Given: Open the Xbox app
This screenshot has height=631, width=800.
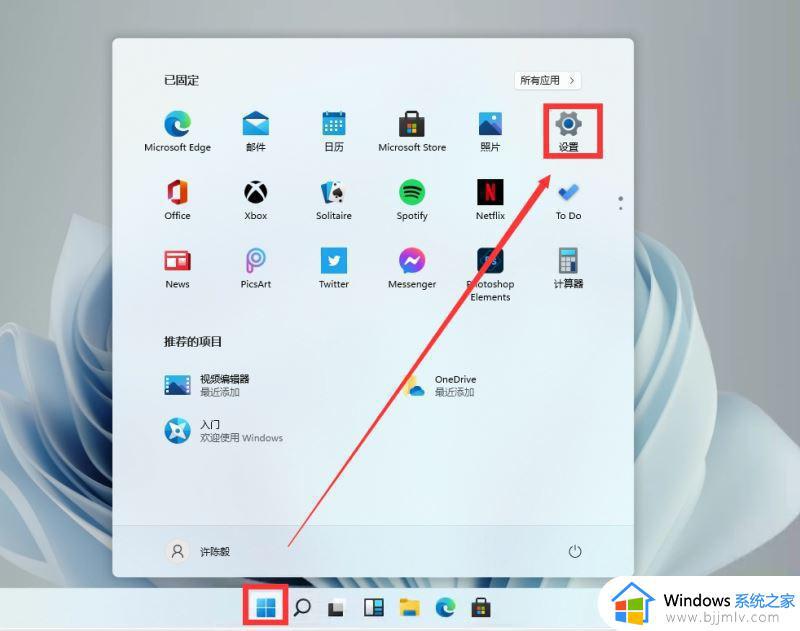Looking at the screenshot, I should tap(256, 199).
